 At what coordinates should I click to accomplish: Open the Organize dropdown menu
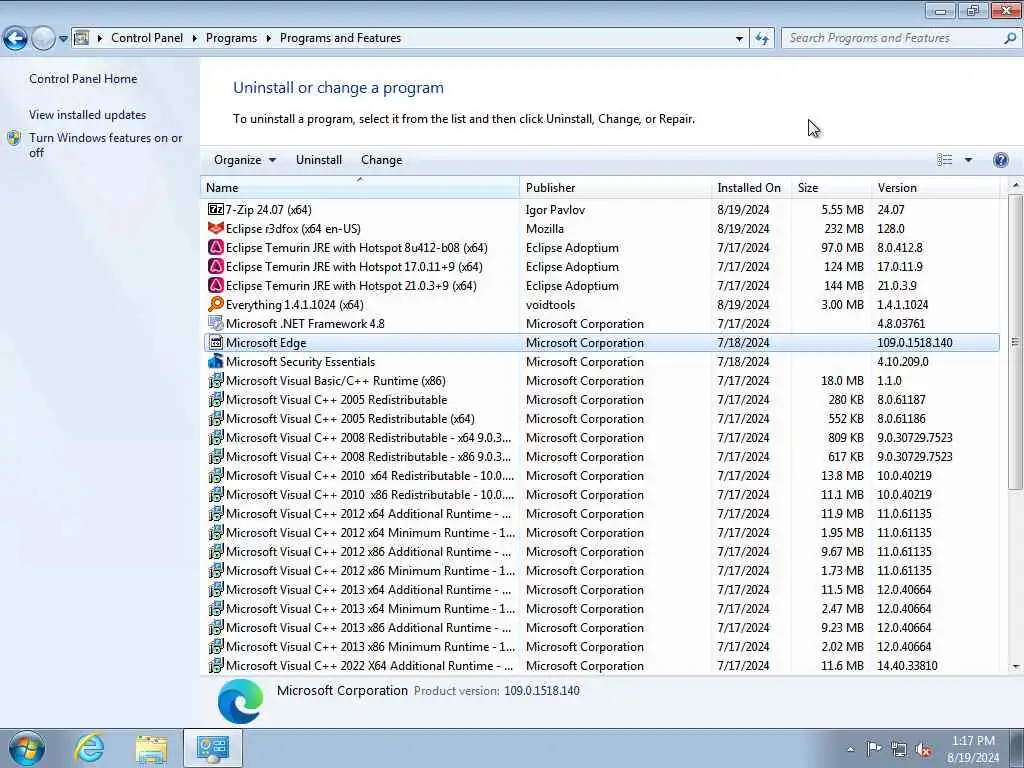click(245, 160)
